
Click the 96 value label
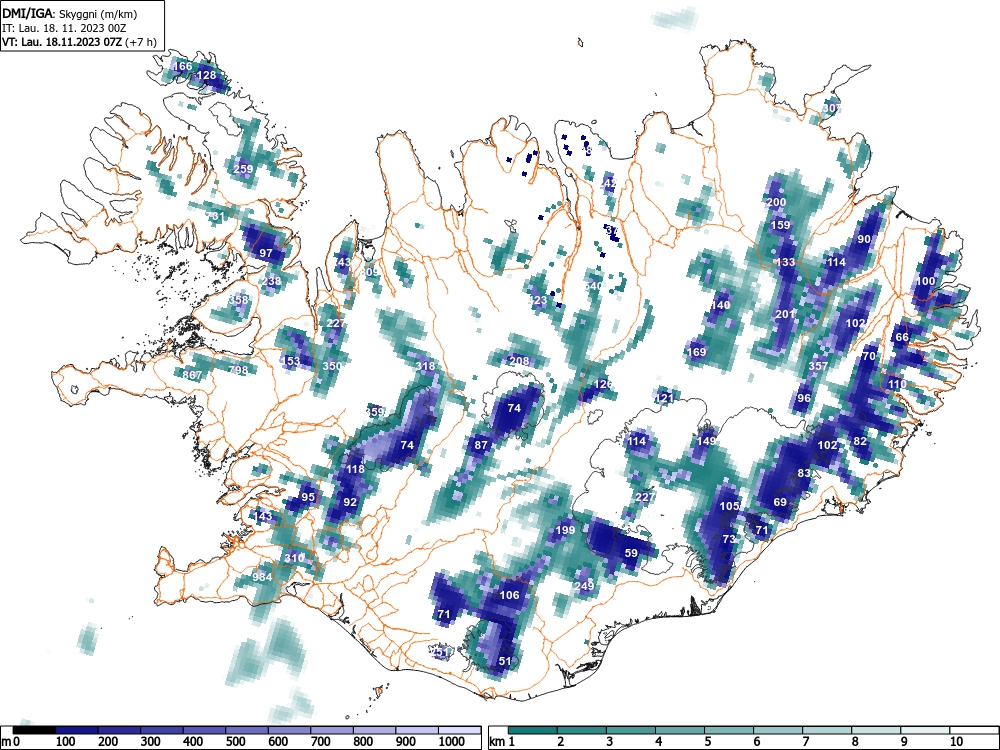[804, 398]
